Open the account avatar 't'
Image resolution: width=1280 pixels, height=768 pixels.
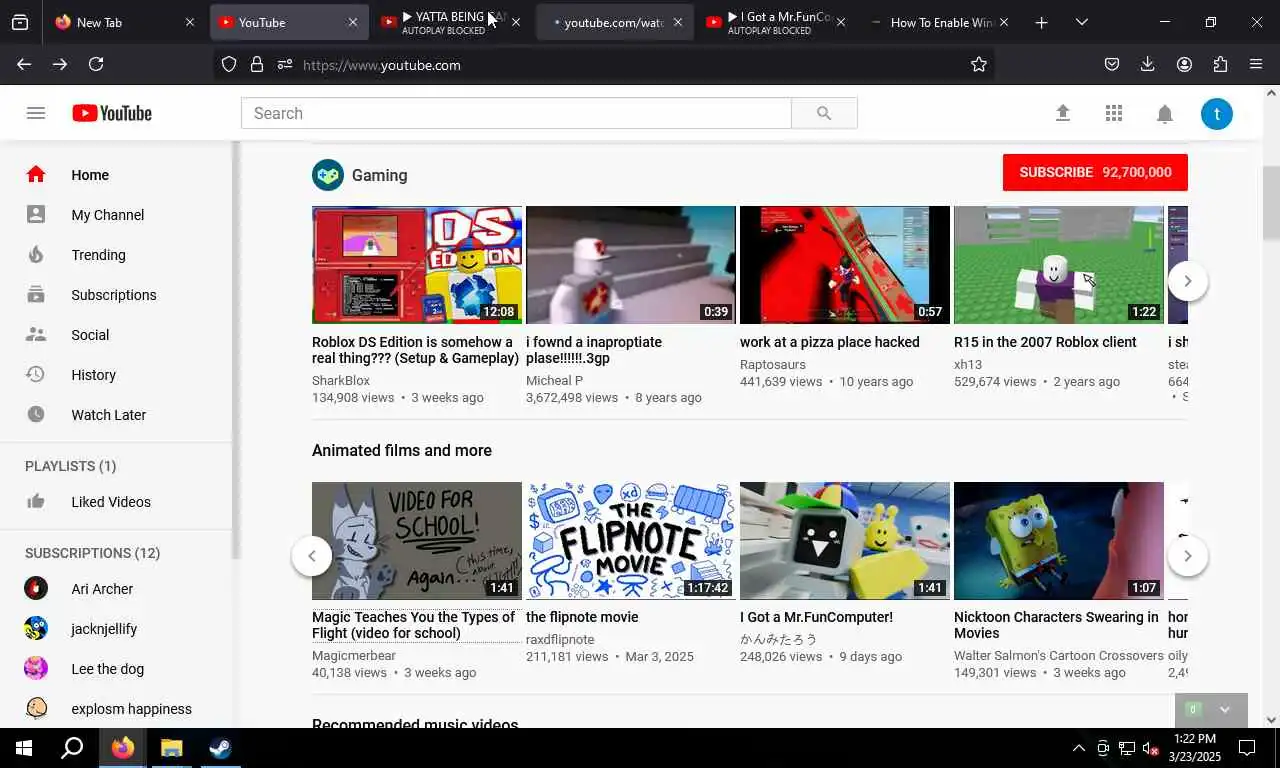click(1217, 113)
